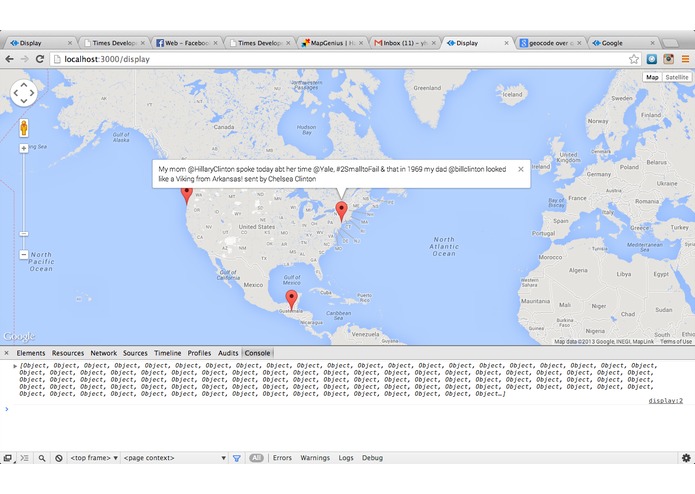This screenshot has width=695, height=494.
Task: Filter console by Debug
Action: pyautogui.click(x=372, y=458)
